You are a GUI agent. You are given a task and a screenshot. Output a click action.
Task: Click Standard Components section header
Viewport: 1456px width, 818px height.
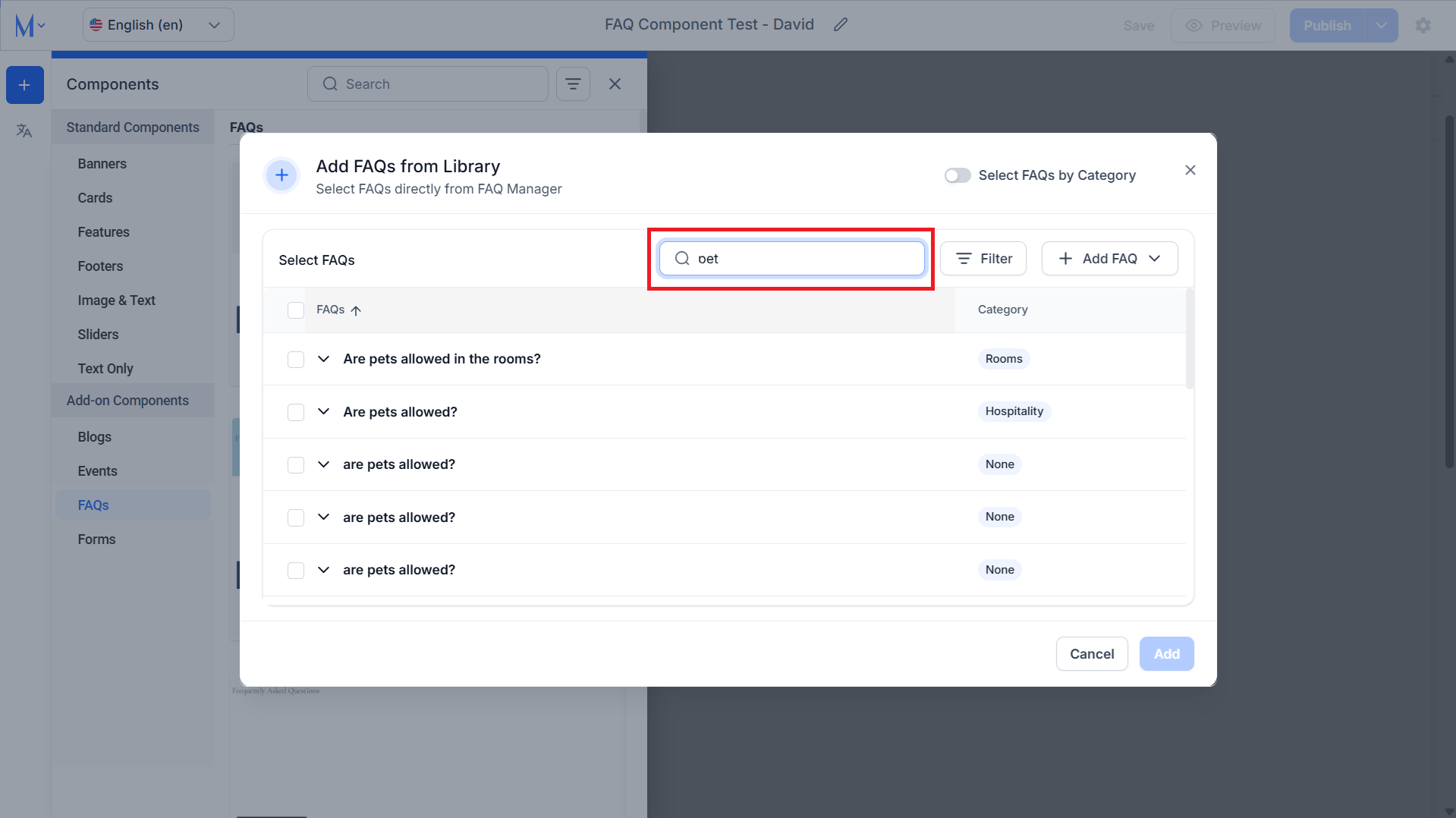pyautogui.click(x=133, y=127)
